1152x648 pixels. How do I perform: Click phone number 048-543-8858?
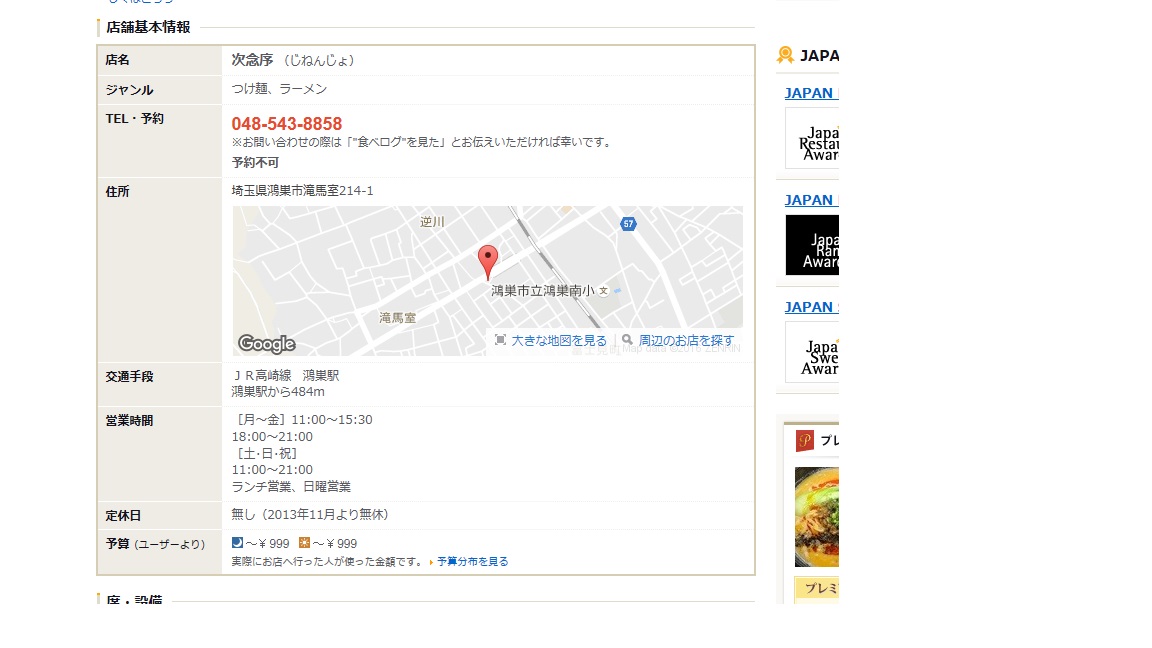coord(287,123)
